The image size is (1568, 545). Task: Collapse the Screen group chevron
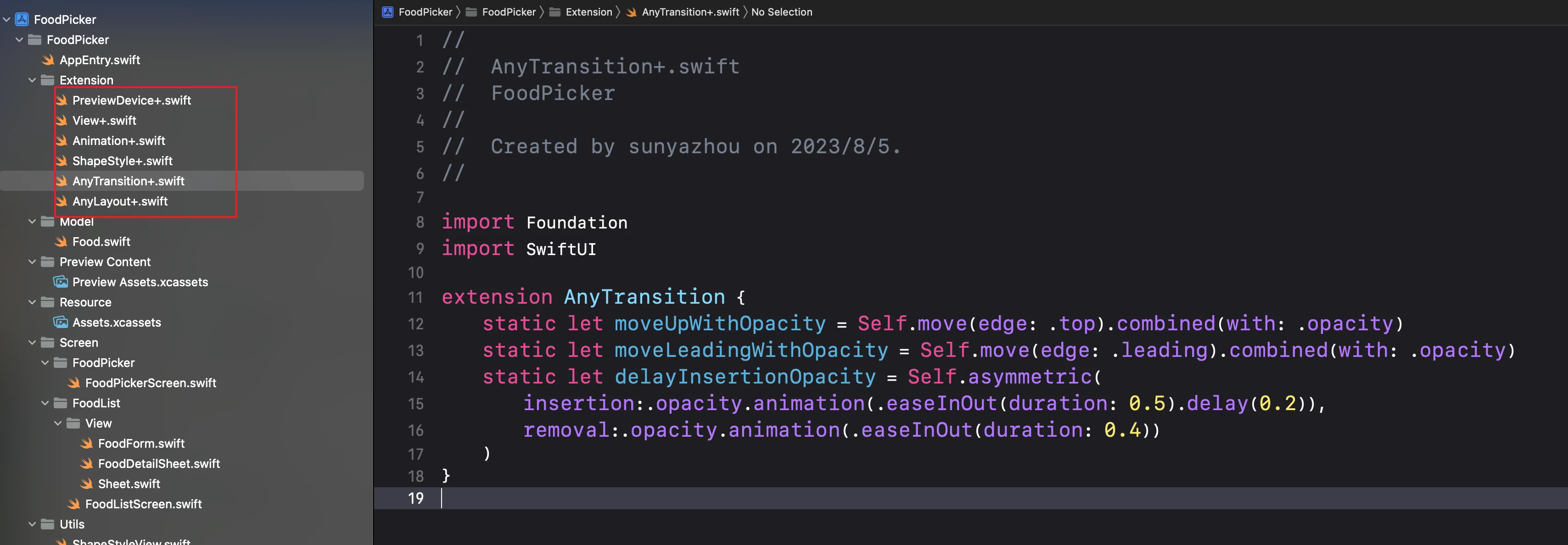click(x=32, y=342)
